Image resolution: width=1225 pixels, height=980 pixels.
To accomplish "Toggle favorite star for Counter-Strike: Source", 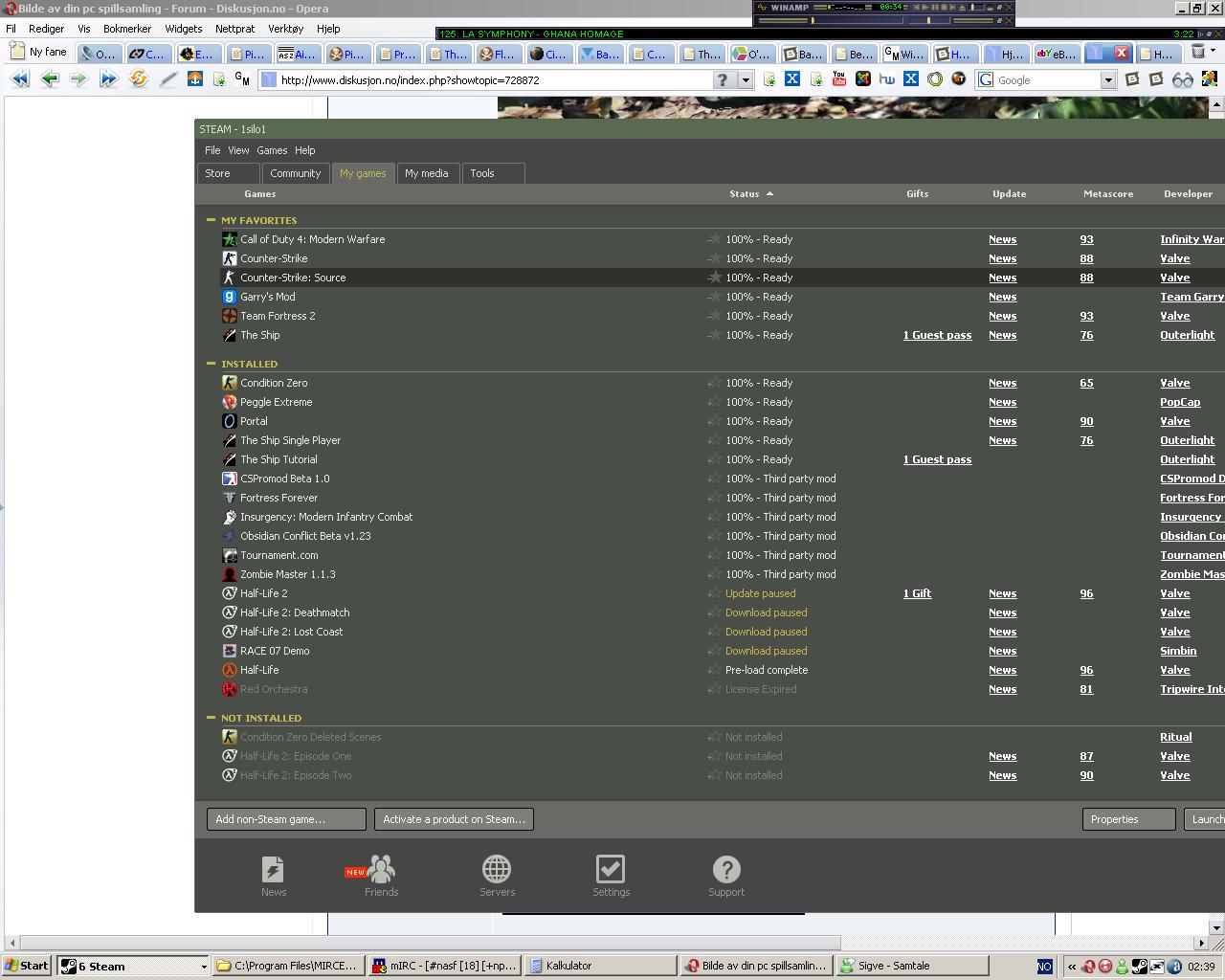I will 714,278.
